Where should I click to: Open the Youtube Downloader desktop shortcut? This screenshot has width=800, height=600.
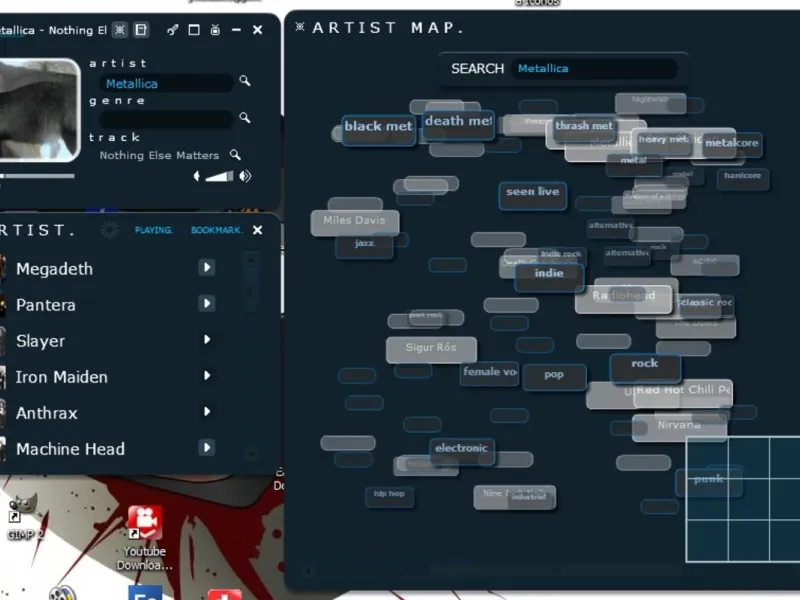click(x=145, y=538)
